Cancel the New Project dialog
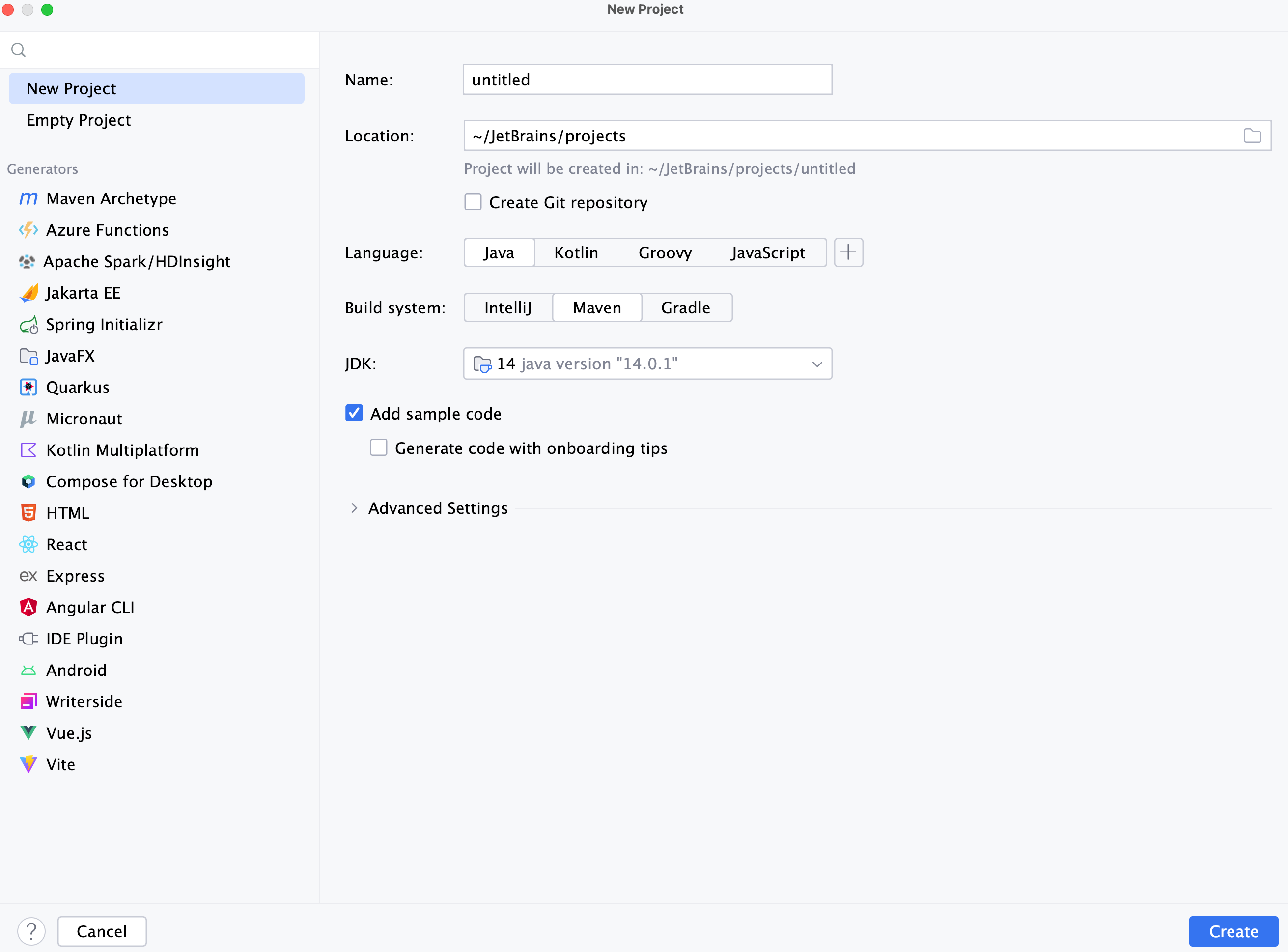This screenshot has width=1288, height=952. (x=102, y=931)
